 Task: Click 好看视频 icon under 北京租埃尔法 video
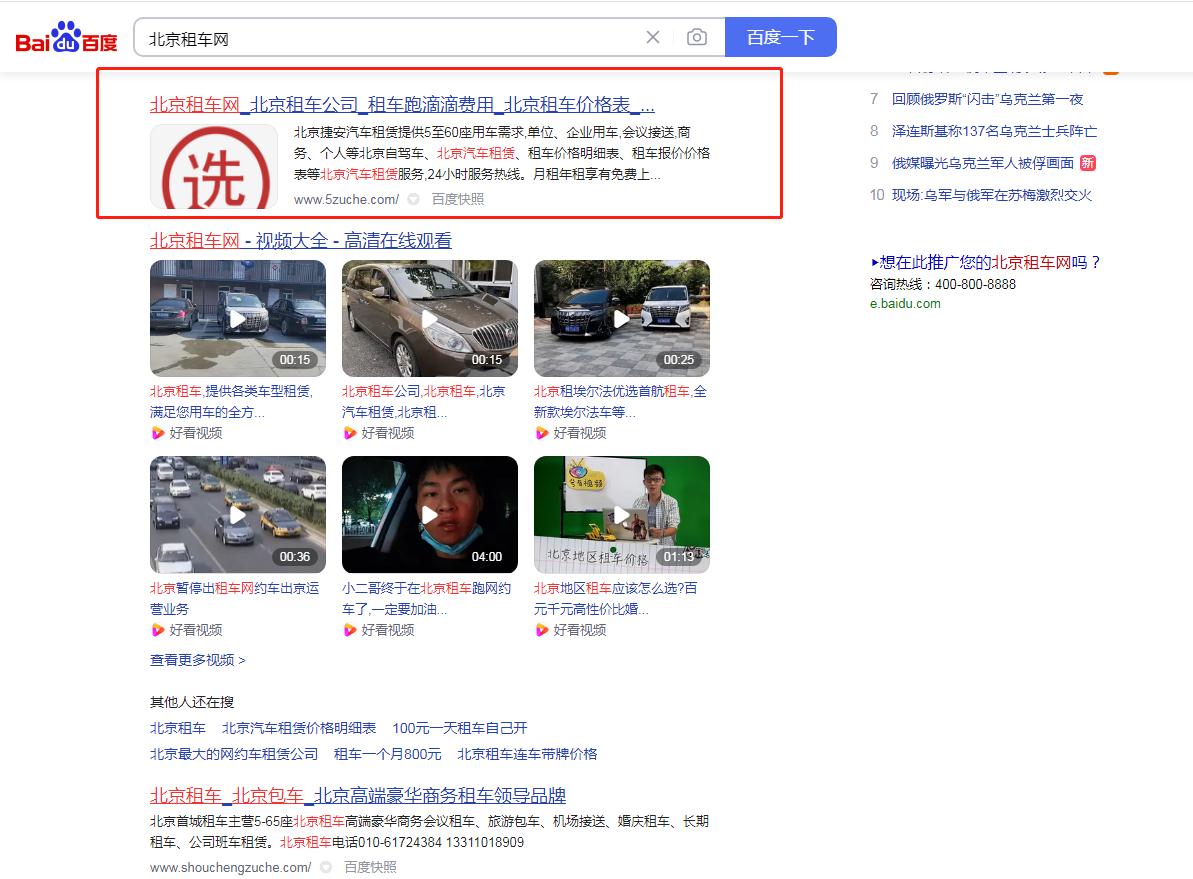(542, 433)
